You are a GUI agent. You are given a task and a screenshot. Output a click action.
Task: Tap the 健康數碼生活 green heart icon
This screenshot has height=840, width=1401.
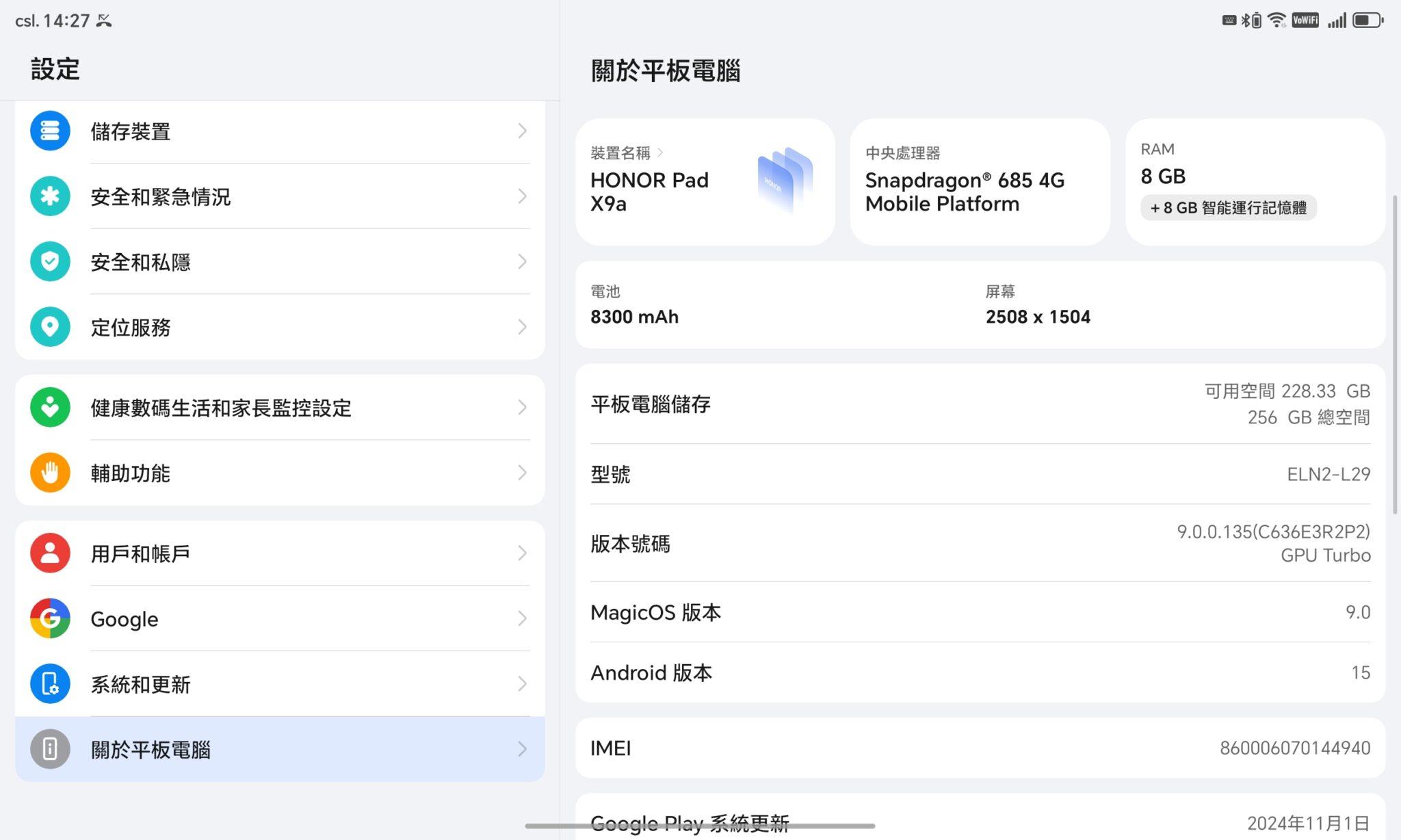50,407
